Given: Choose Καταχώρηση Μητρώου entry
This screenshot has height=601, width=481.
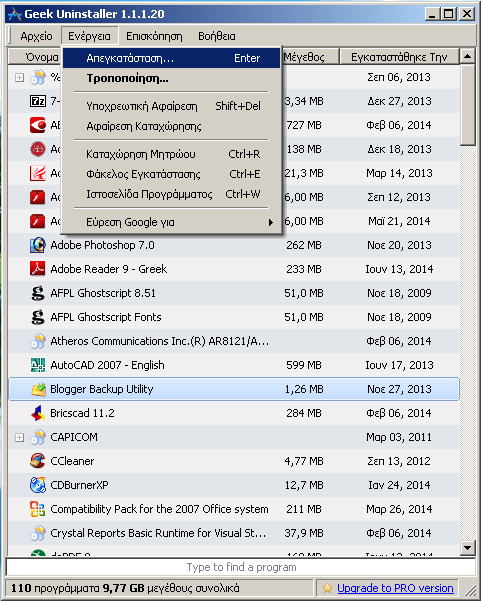Looking at the screenshot, I should [x=172, y=154].
